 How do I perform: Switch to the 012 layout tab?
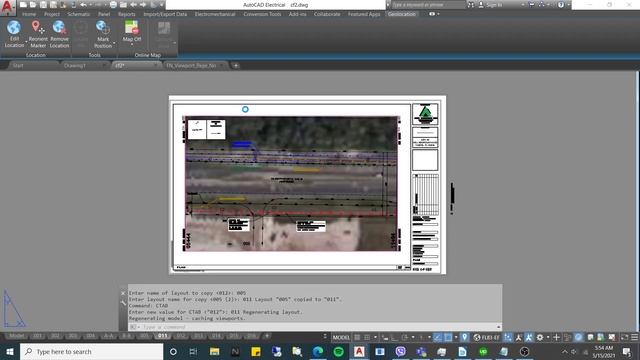(x=180, y=336)
